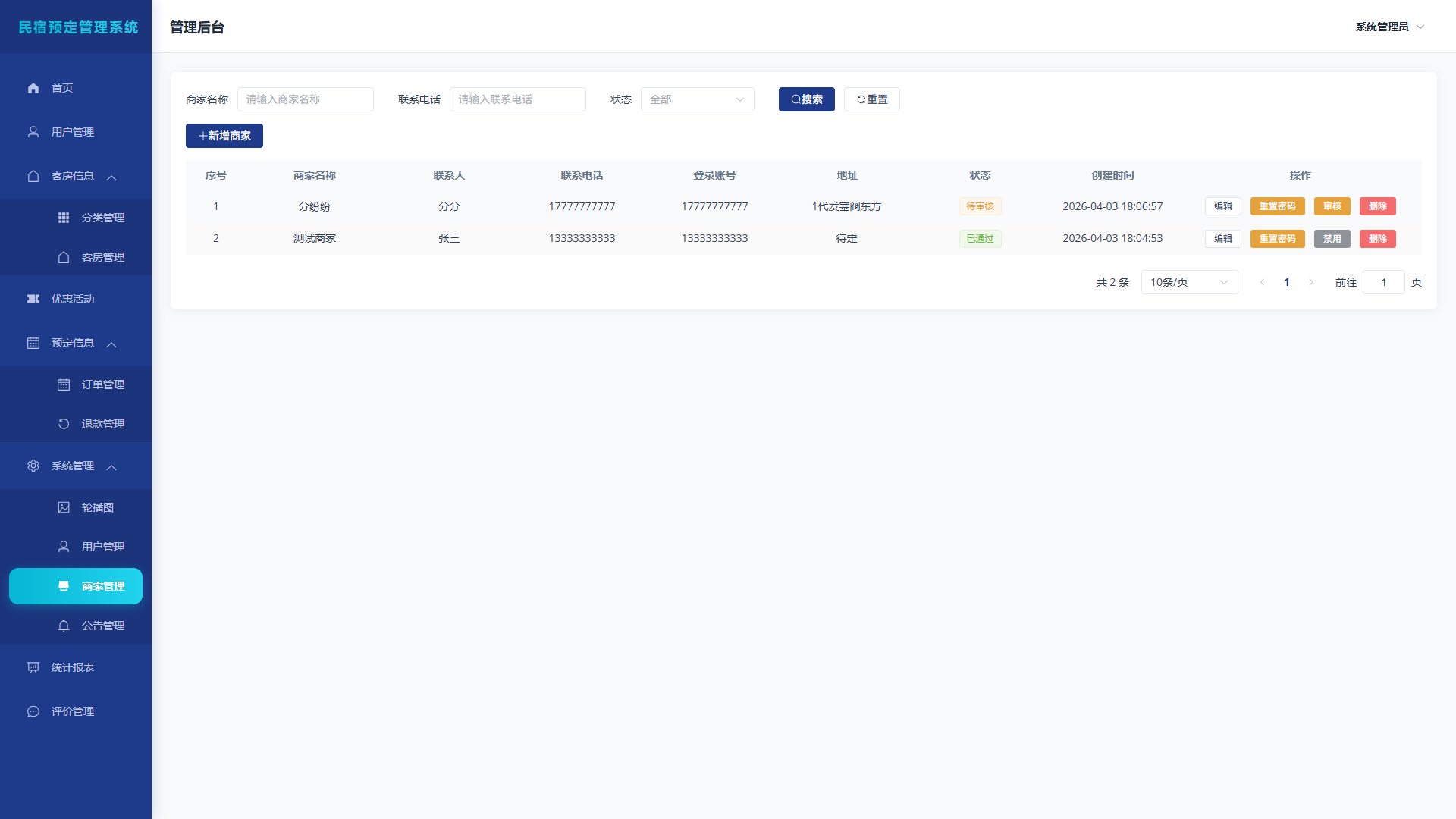Open the 10条/页 page size dropdown
The height and width of the screenshot is (819, 1456).
(1189, 282)
